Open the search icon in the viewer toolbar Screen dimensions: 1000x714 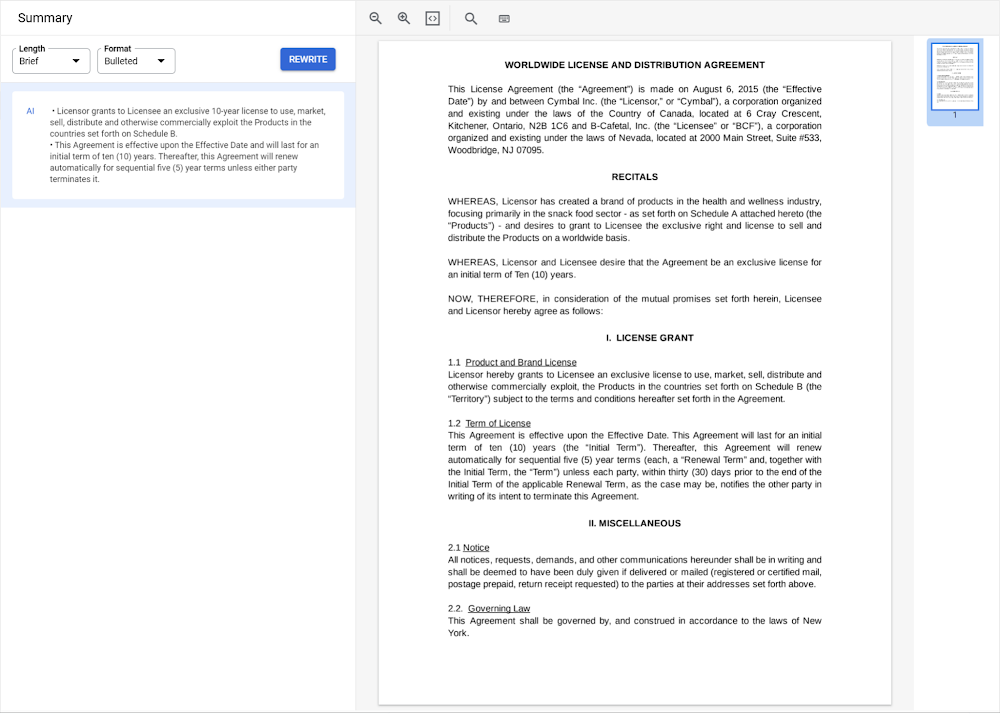pyautogui.click(x=471, y=18)
